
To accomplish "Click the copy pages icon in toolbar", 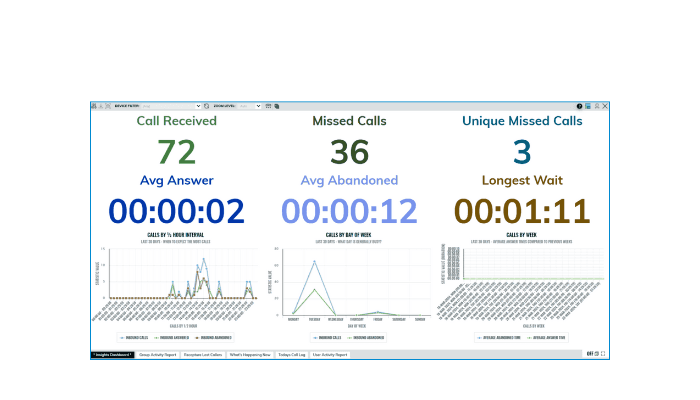I will tap(277, 106).
